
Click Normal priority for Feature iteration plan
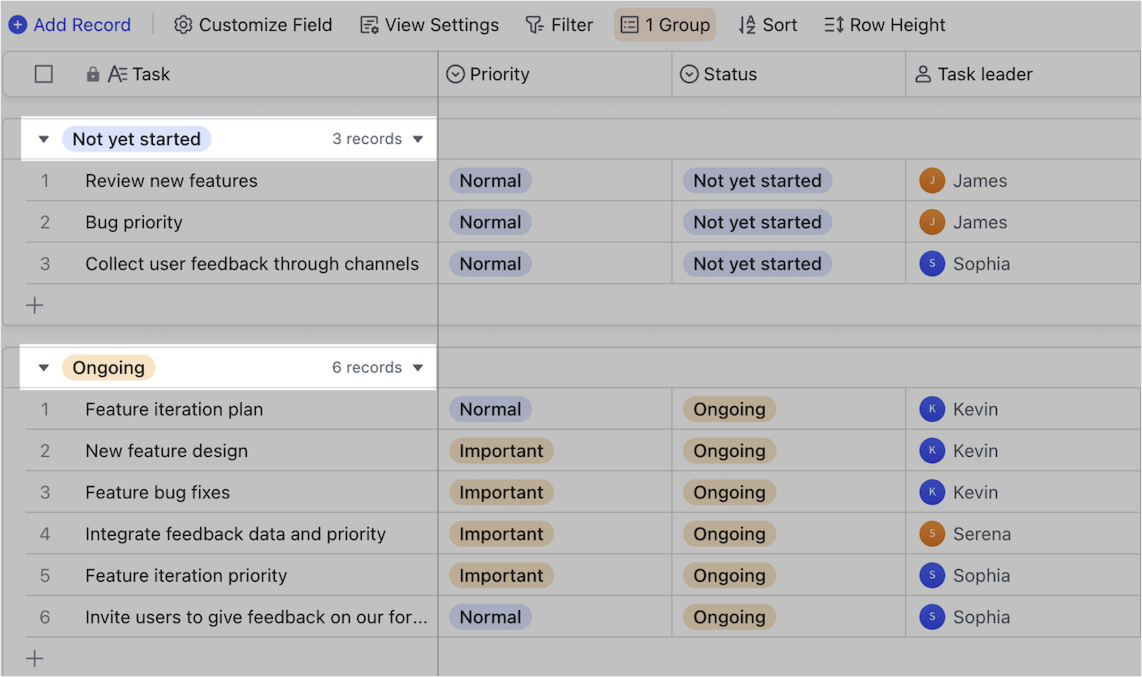coord(490,409)
